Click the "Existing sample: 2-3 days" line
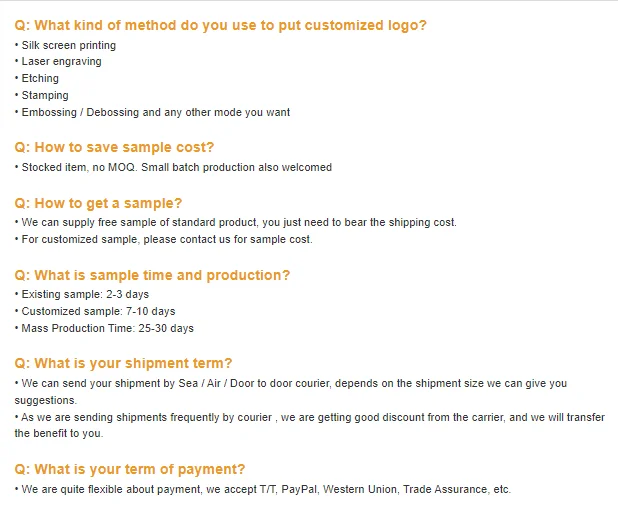This screenshot has height=508, width=618. [84, 294]
